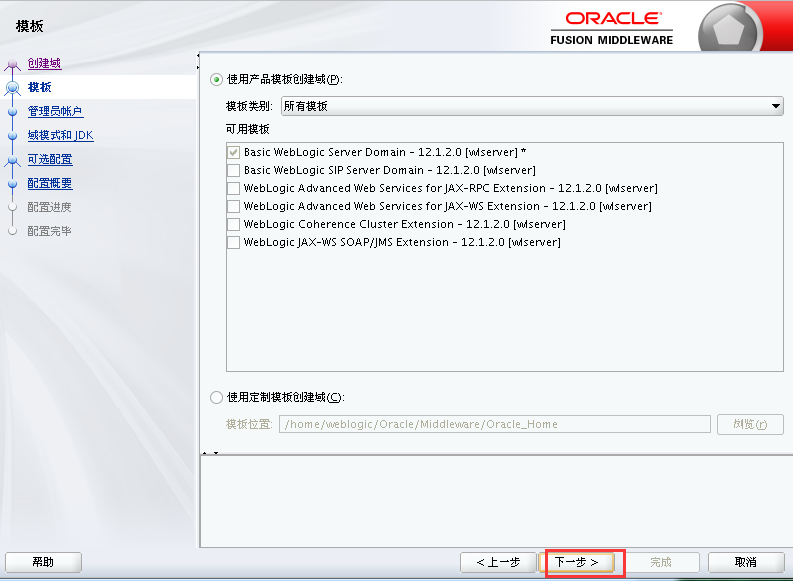
Task: Go to 配置概要 step
Action: click(50, 183)
